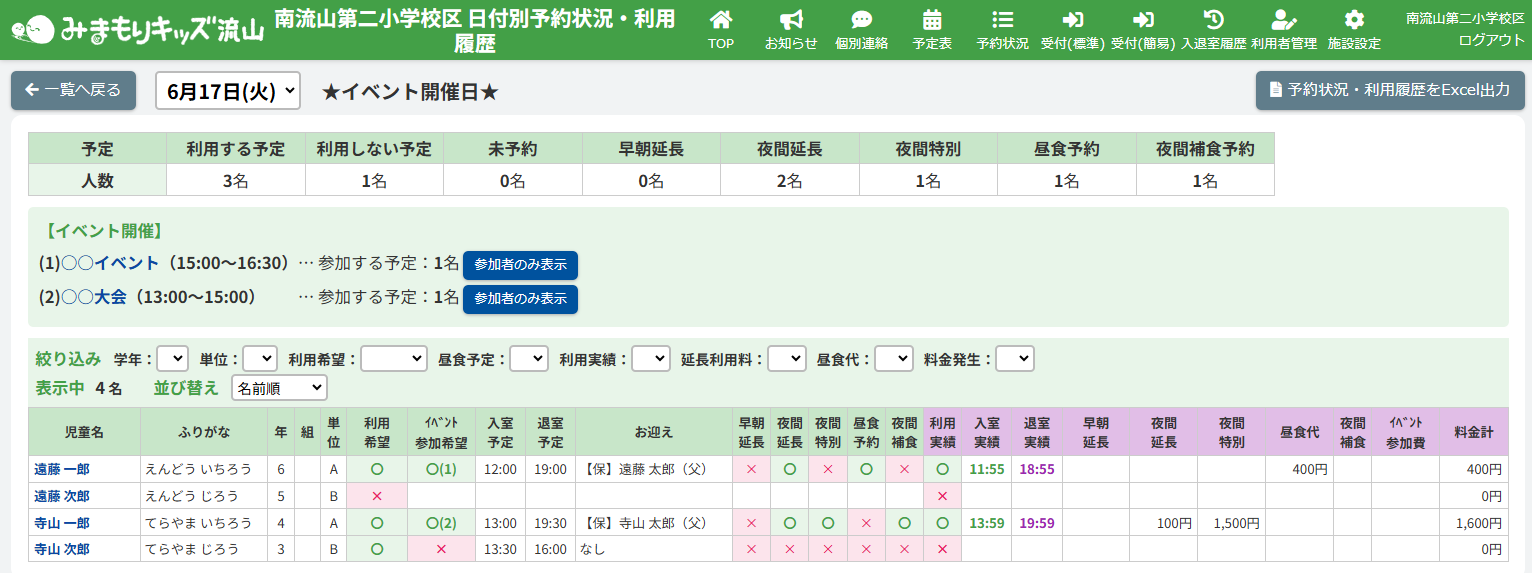Click the Excel出力 export button

pos(1390,90)
